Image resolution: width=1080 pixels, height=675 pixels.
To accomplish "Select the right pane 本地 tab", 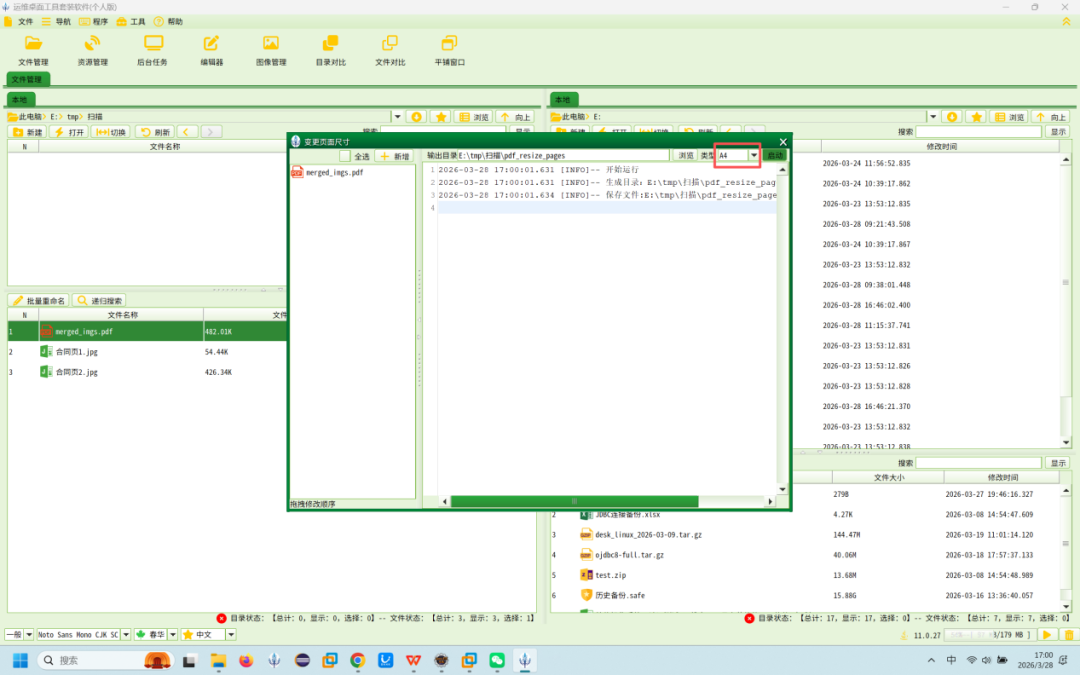I will tap(563, 100).
